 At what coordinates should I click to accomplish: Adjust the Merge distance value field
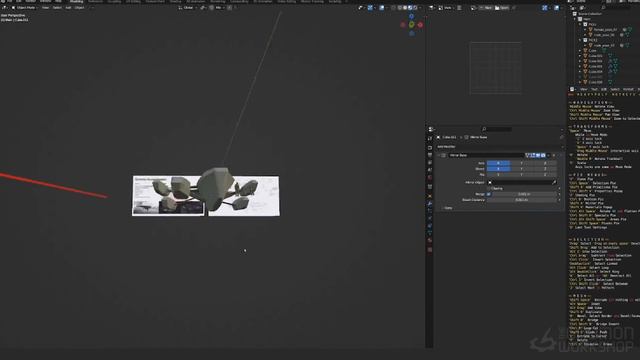coord(524,194)
